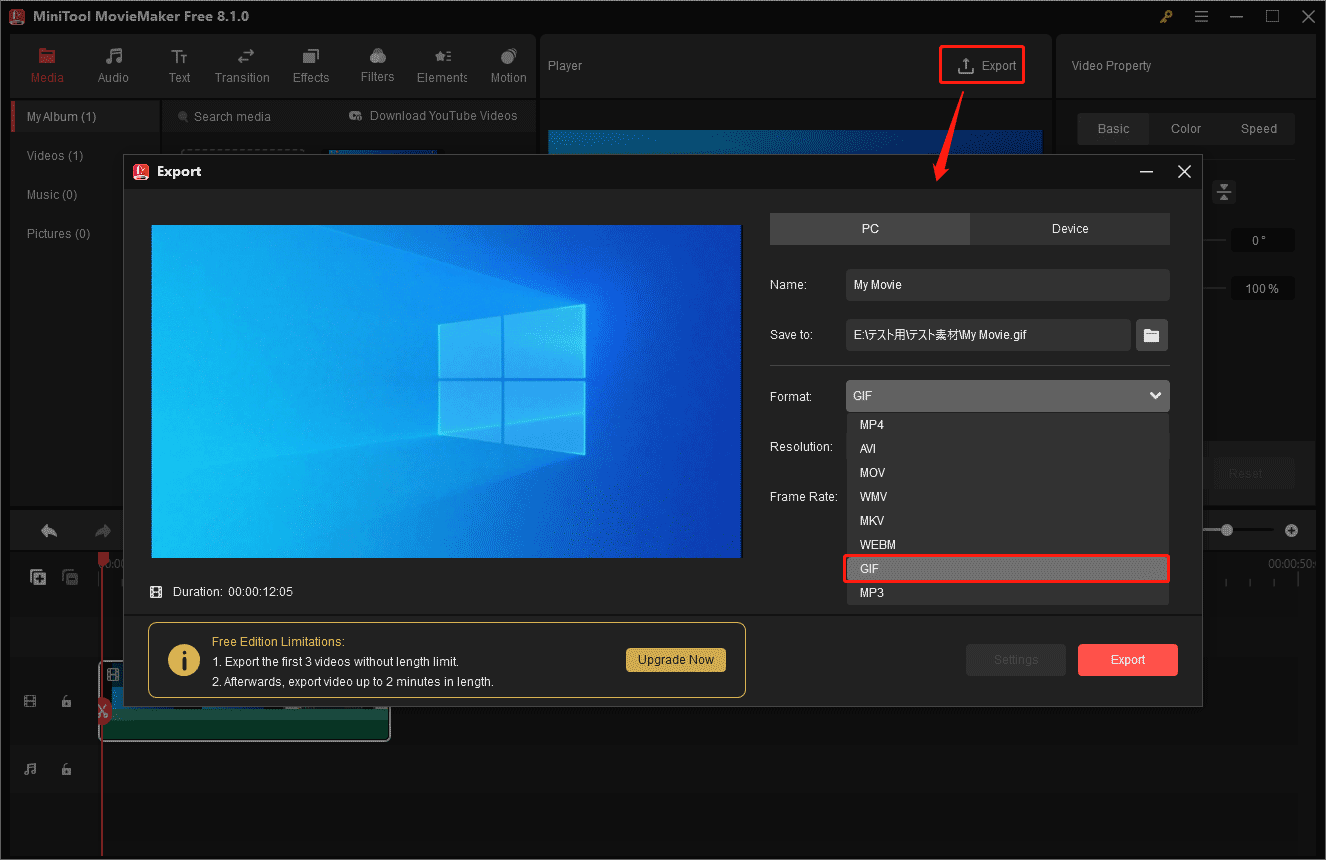Select My Album (1) in sidebar
1326x860 pixels.
(85, 117)
